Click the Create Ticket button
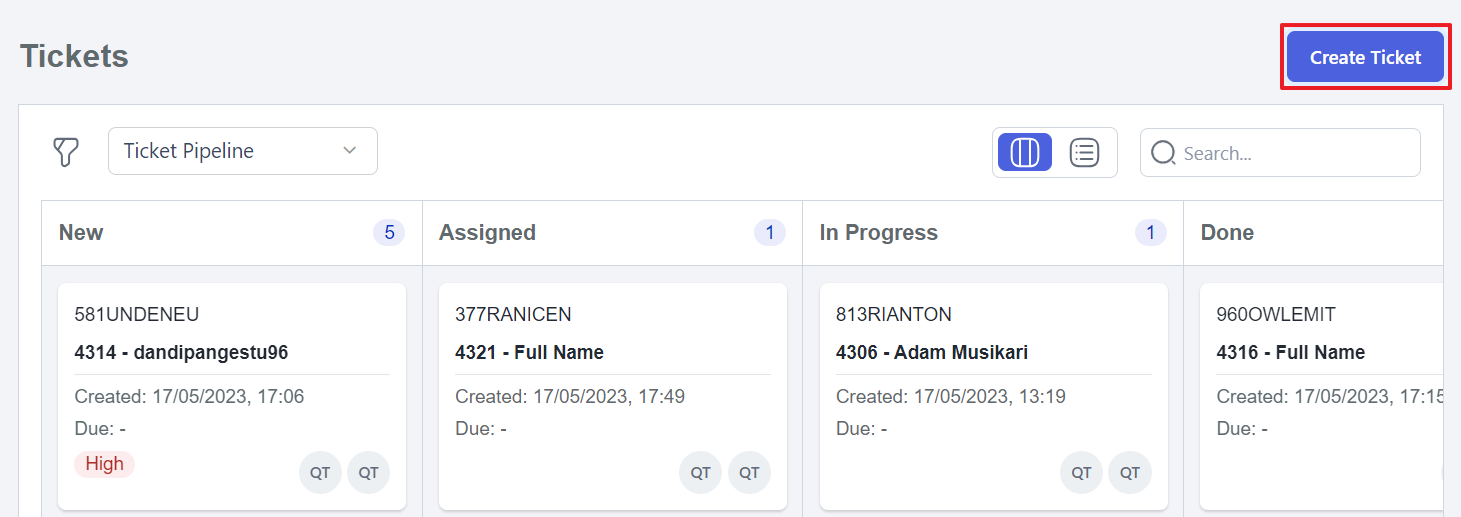This screenshot has height=517, width=1461. pyautogui.click(x=1365, y=57)
